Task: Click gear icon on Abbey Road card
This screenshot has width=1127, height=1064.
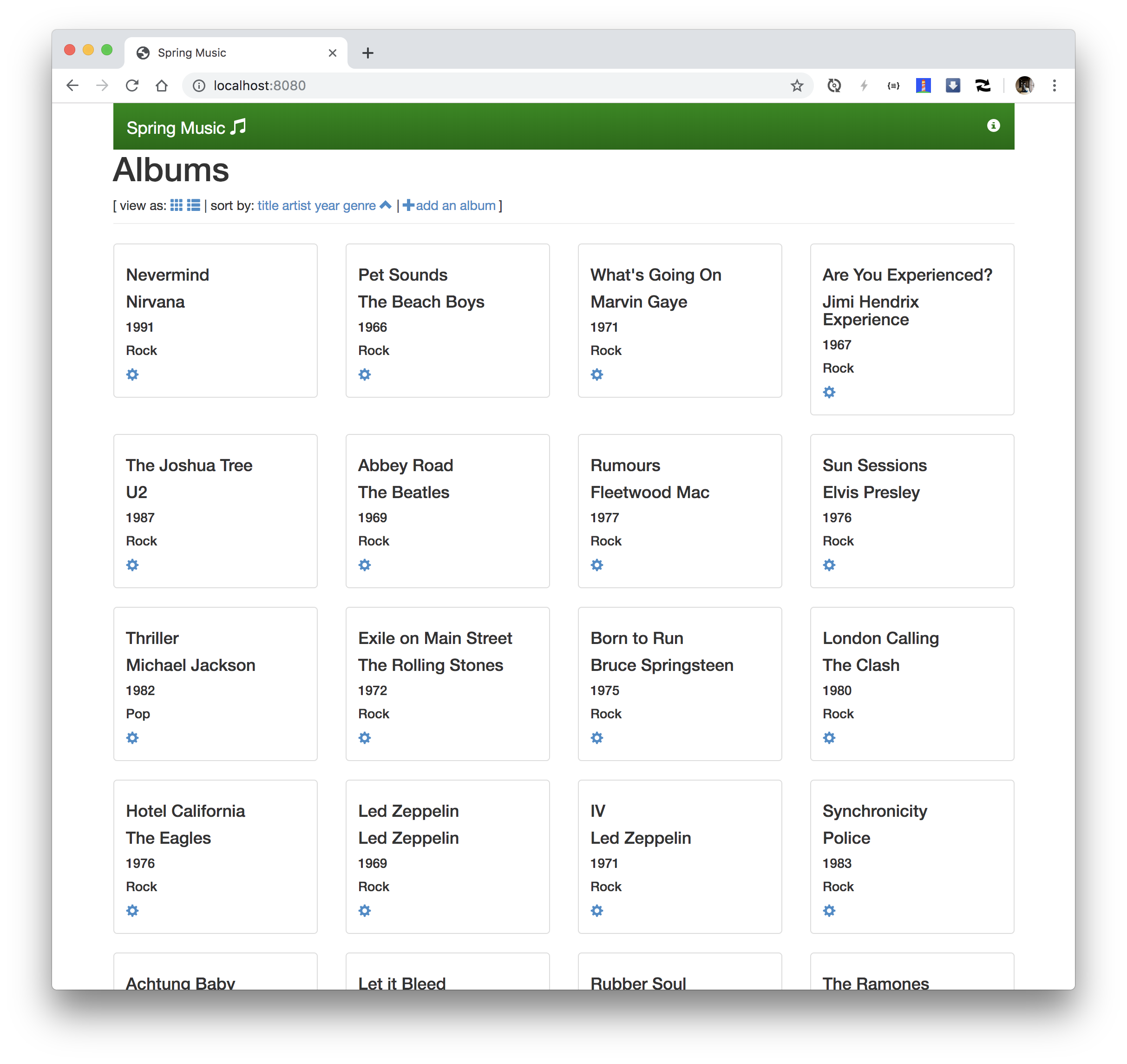Action: [x=365, y=565]
